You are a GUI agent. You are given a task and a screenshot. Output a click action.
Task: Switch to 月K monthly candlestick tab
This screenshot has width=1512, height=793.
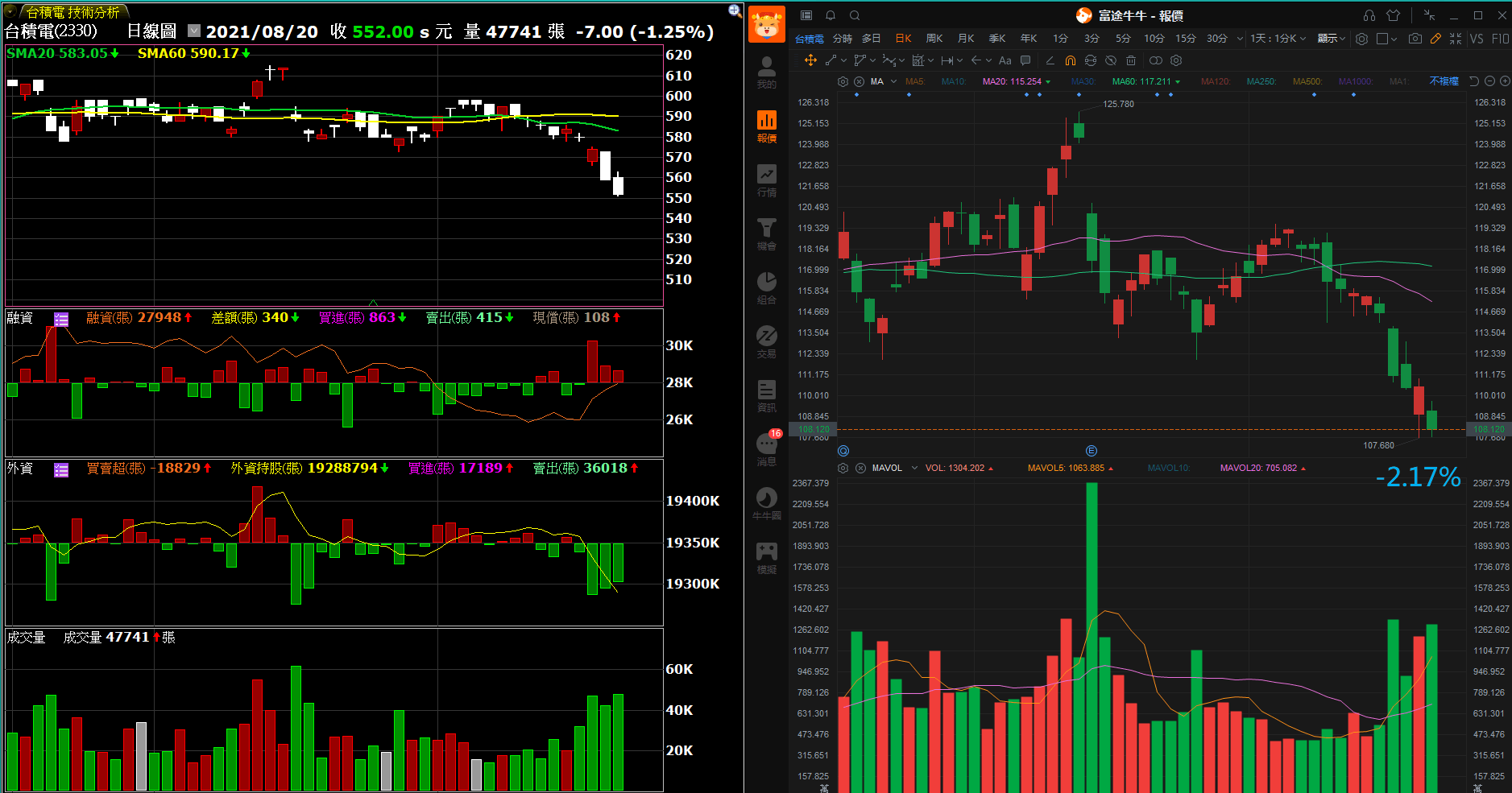coord(966,39)
